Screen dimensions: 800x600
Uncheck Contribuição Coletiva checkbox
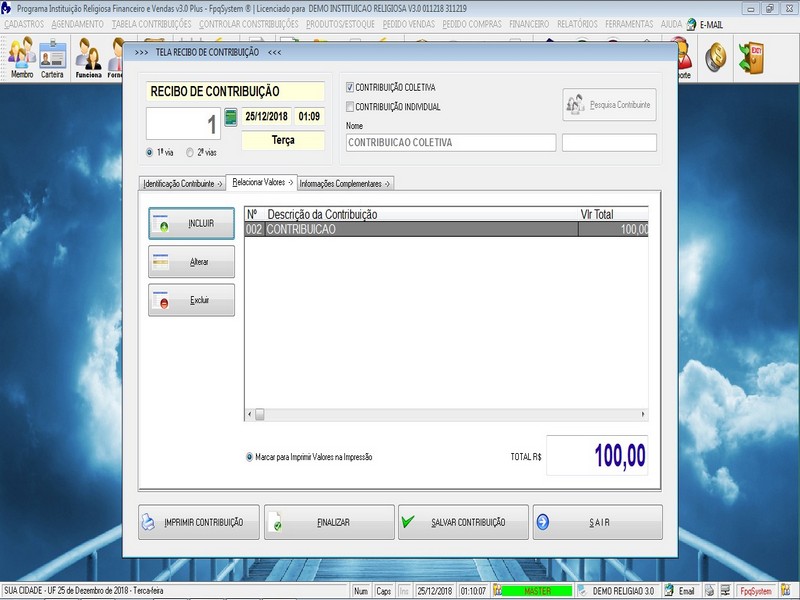(x=350, y=87)
